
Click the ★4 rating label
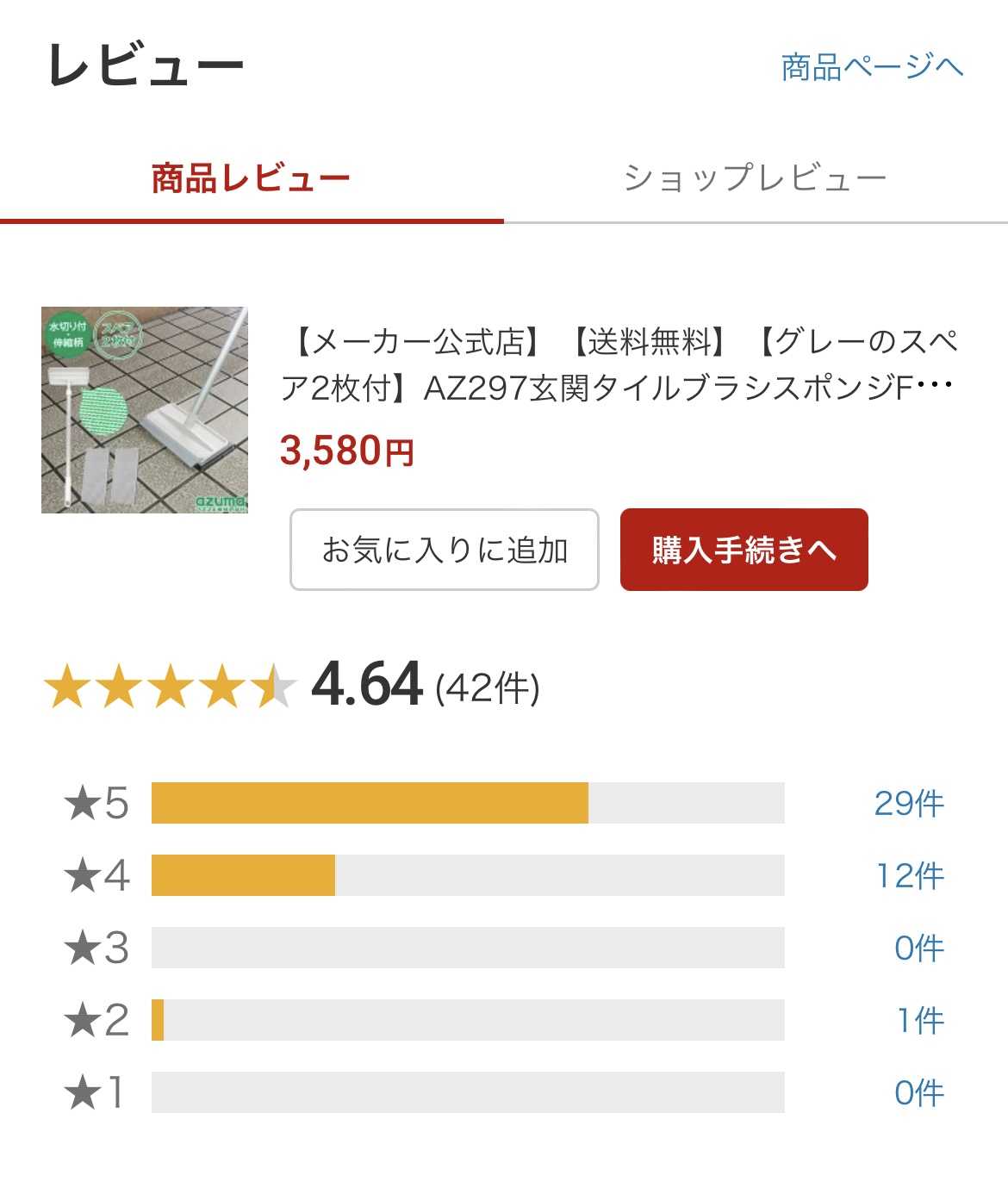(x=96, y=875)
